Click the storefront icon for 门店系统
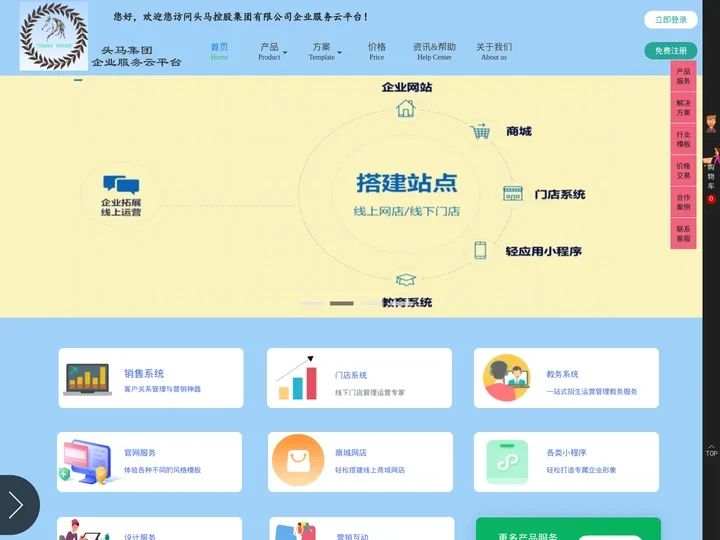Image resolution: width=720 pixels, height=540 pixels. (513, 194)
